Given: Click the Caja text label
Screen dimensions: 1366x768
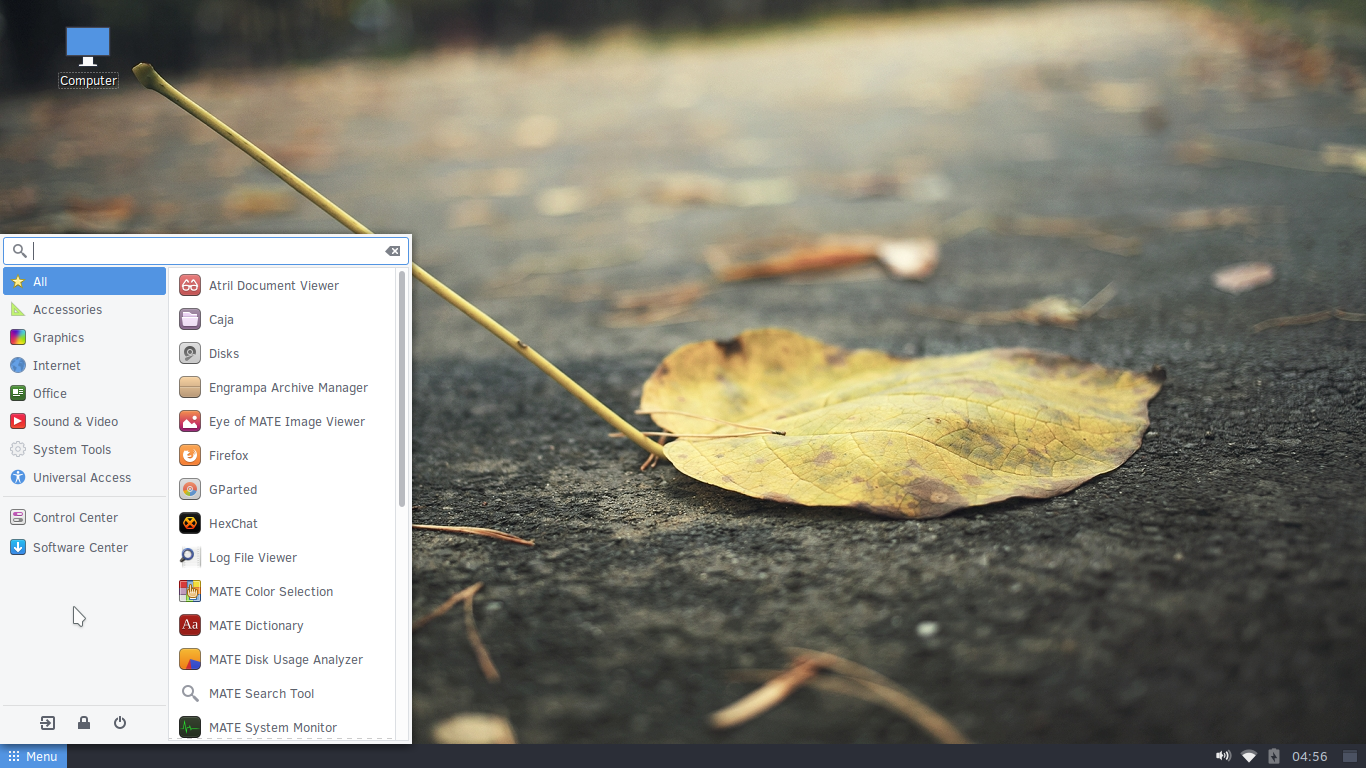Looking at the screenshot, I should [x=221, y=319].
